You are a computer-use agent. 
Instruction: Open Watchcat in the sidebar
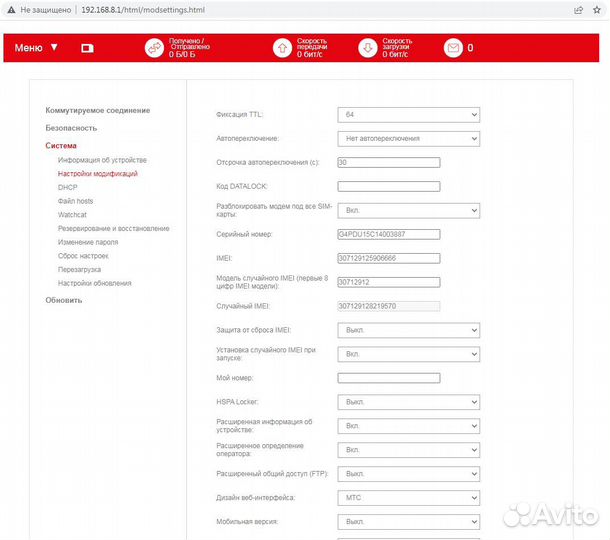point(72,215)
